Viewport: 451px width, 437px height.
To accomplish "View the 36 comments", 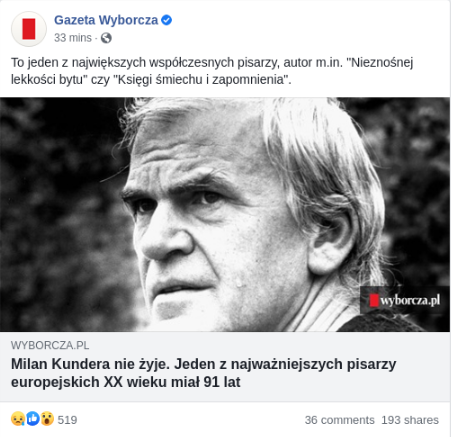I will 339,420.
